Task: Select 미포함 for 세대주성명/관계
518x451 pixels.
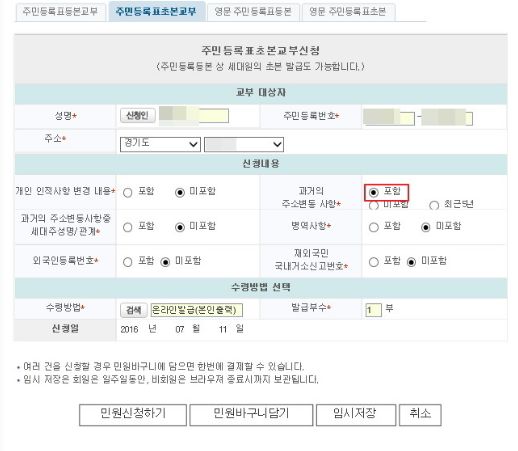Action: click(x=180, y=227)
